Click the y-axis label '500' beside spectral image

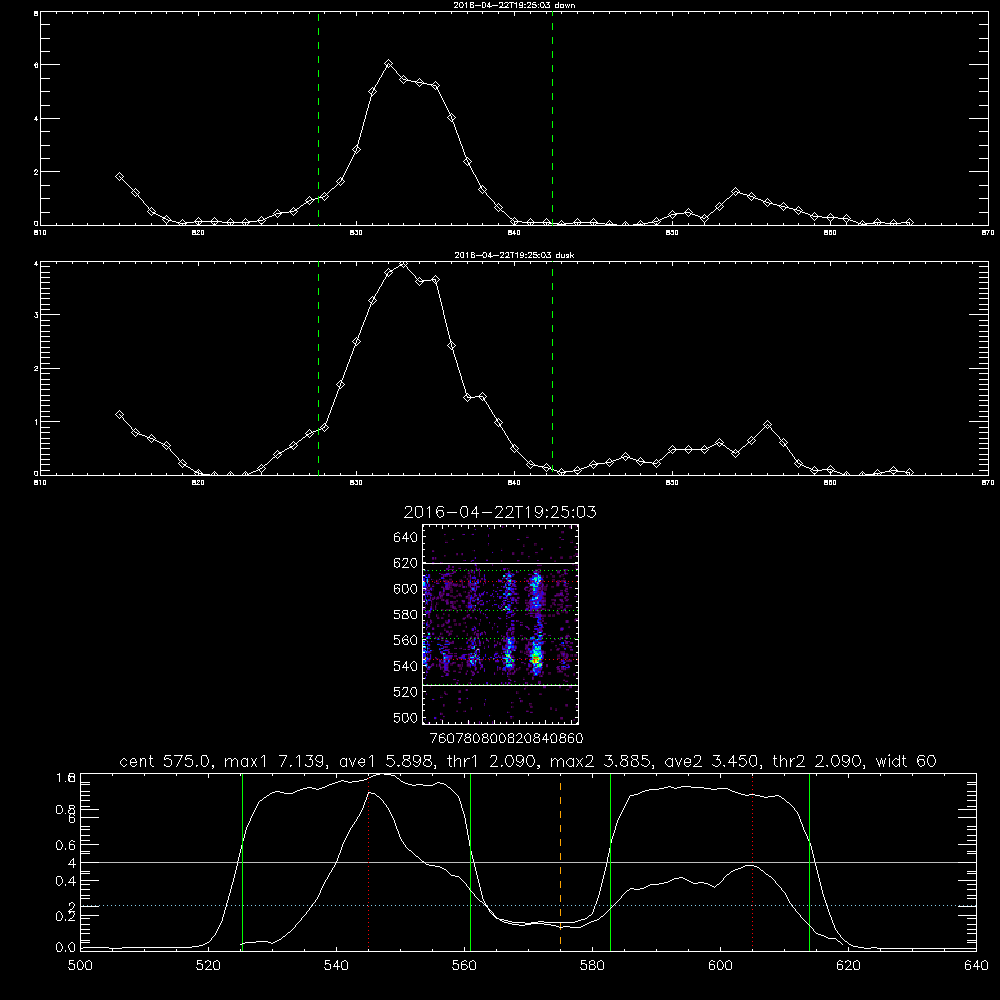[405, 717]
